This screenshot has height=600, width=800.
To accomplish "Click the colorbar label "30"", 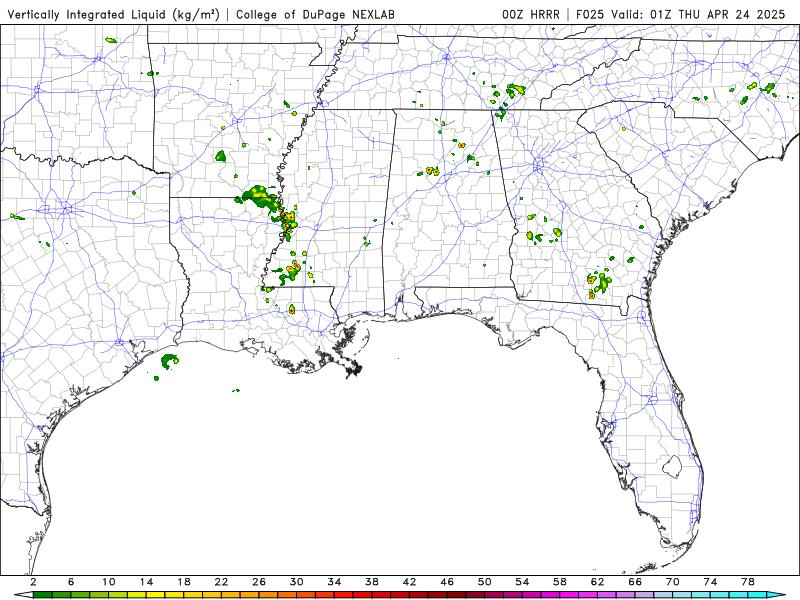I will pos(297,582).
